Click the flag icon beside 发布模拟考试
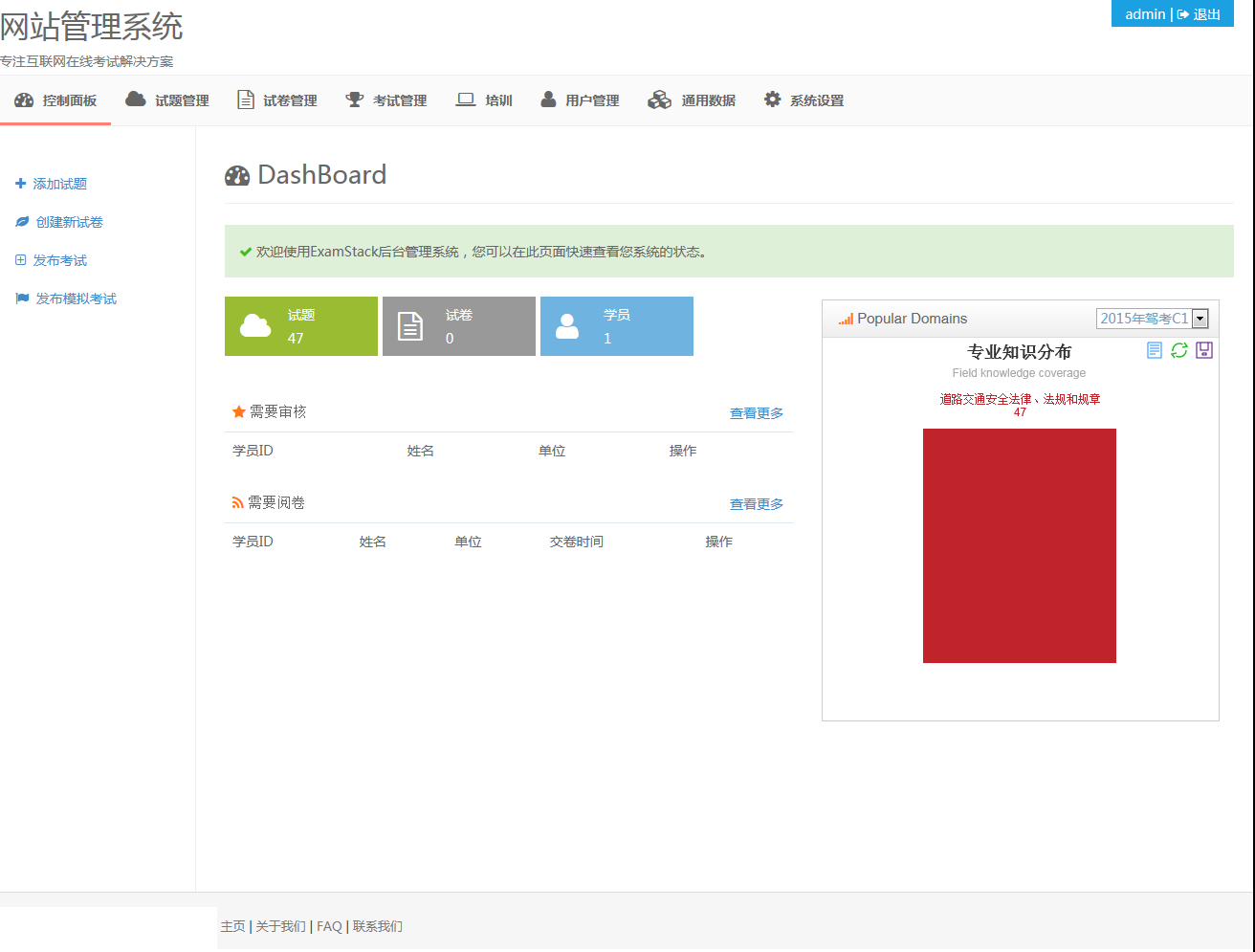 click(x=22, y=299)
